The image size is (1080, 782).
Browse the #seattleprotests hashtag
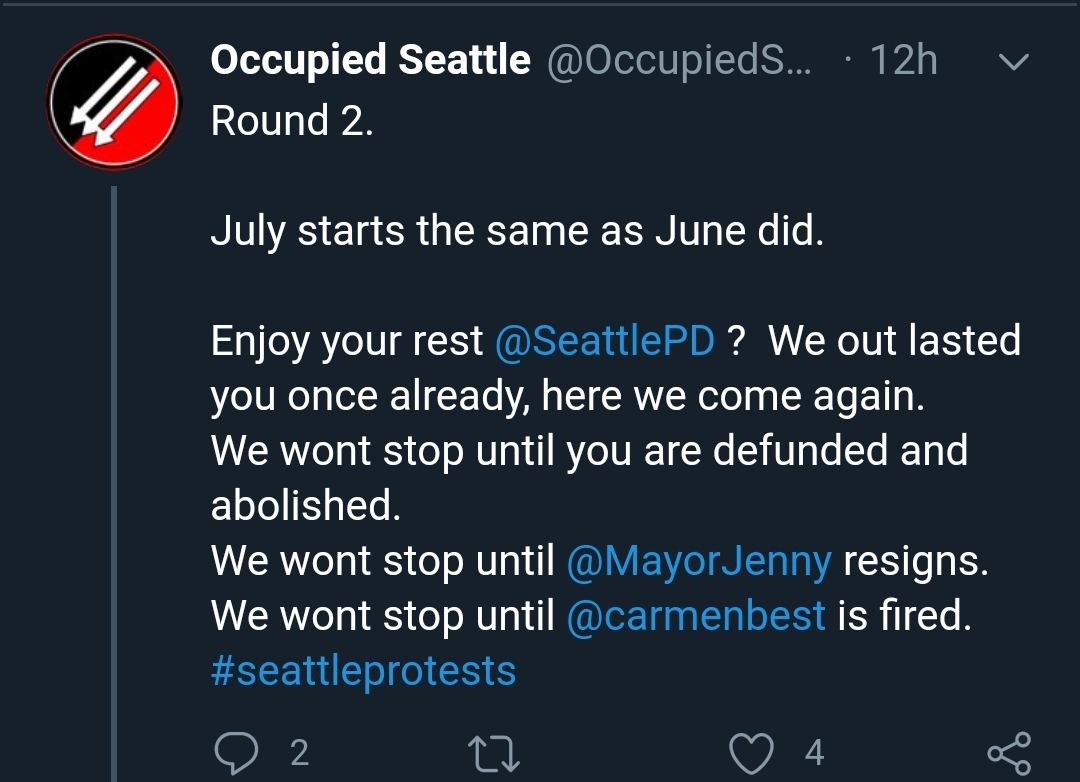[x=364, y=670]
